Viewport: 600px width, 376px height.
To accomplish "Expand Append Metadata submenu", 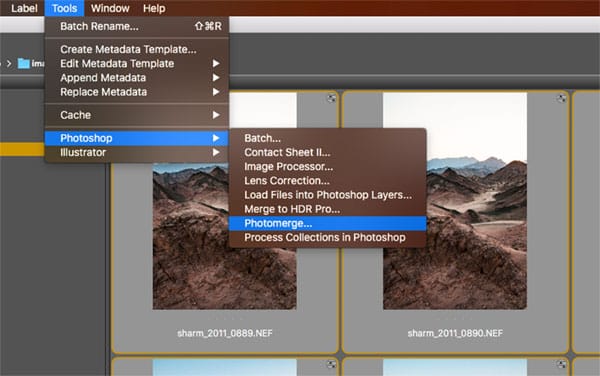I will coord(137,78).
